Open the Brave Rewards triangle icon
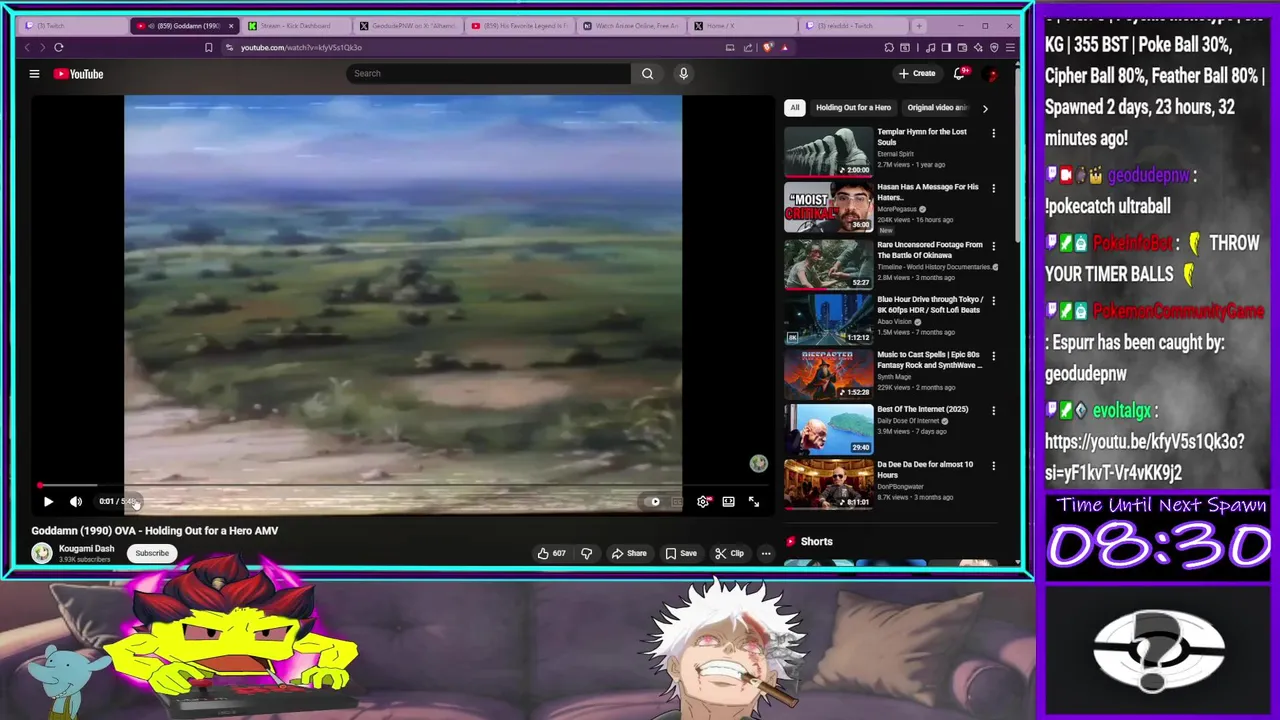This screenshot has height=720, width=1280. (x=785, y=47)
